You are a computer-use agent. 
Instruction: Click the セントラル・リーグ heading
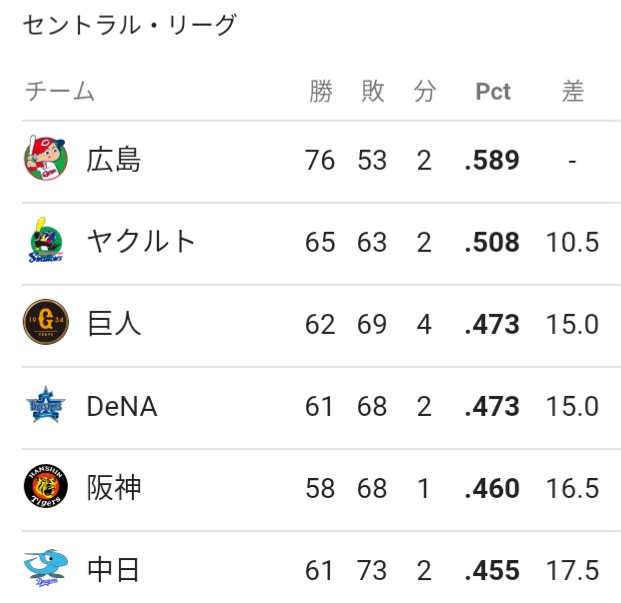pyautogui.click(x=130, y=25)
